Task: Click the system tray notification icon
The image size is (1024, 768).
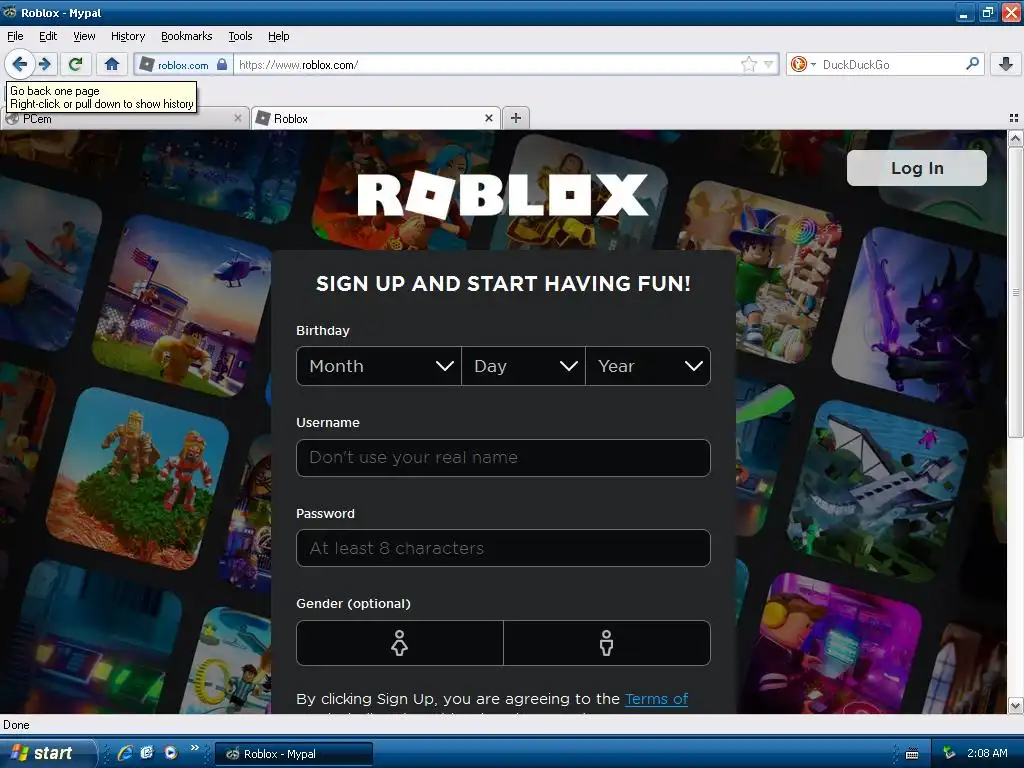Action: pyautogui.click(x=949, y=754)
